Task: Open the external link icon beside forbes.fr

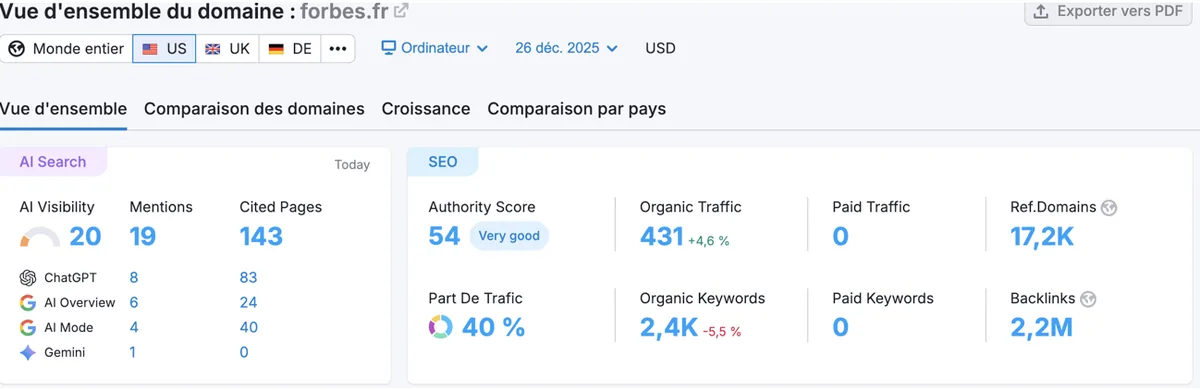Action: (x=401, y=11)
